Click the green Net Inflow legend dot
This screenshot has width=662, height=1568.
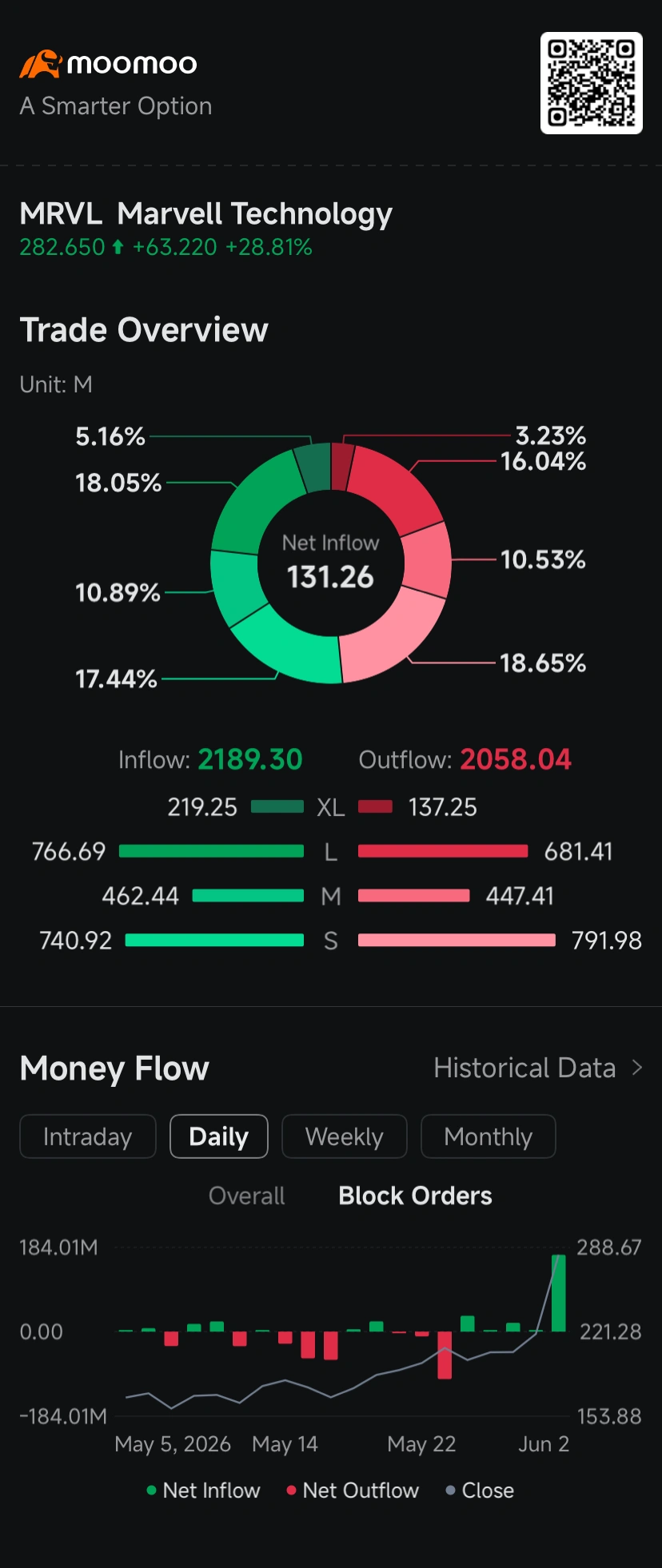point(152,1490)
